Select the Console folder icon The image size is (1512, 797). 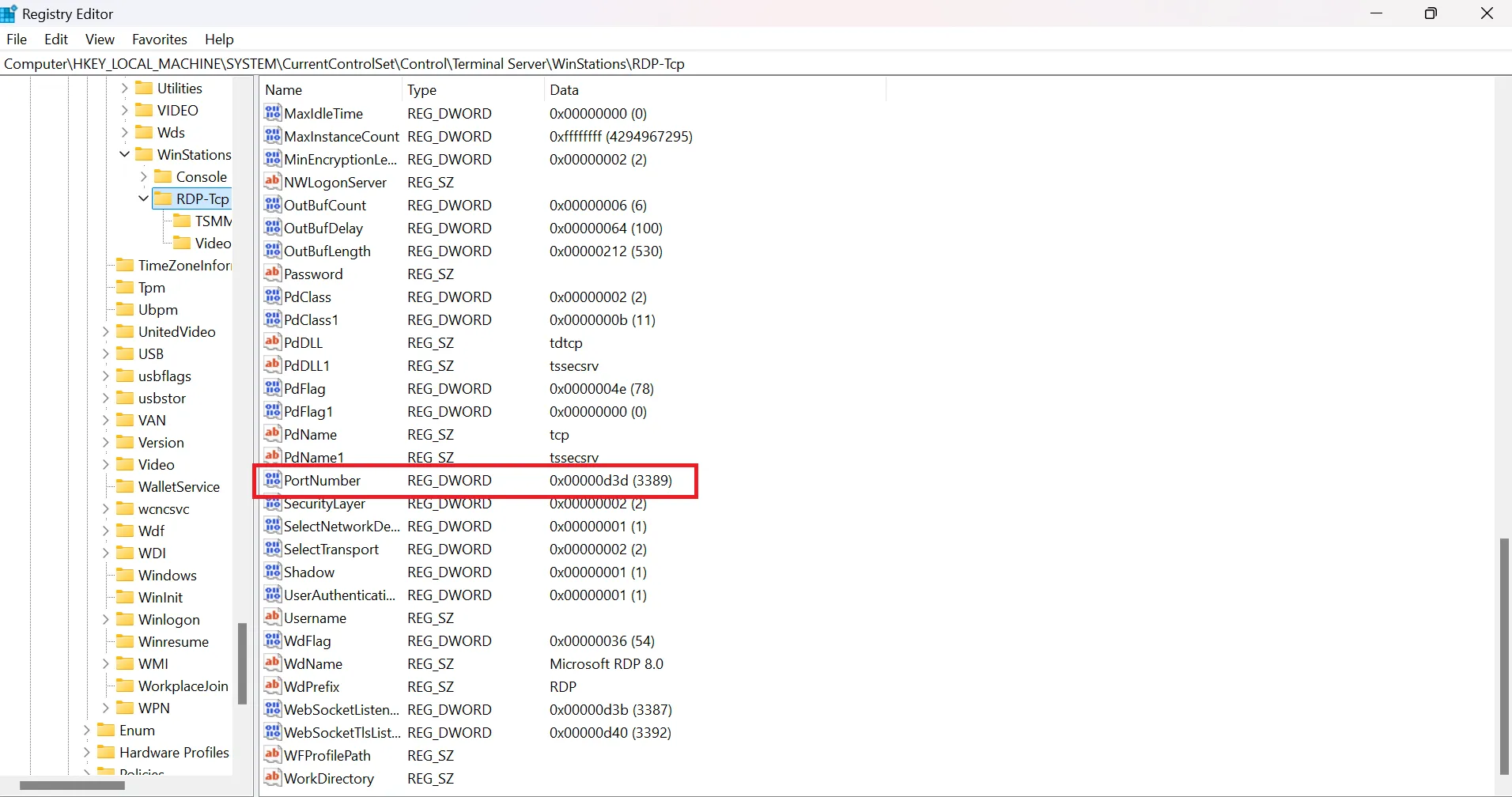pyautogui.click(x=163, y=176)
